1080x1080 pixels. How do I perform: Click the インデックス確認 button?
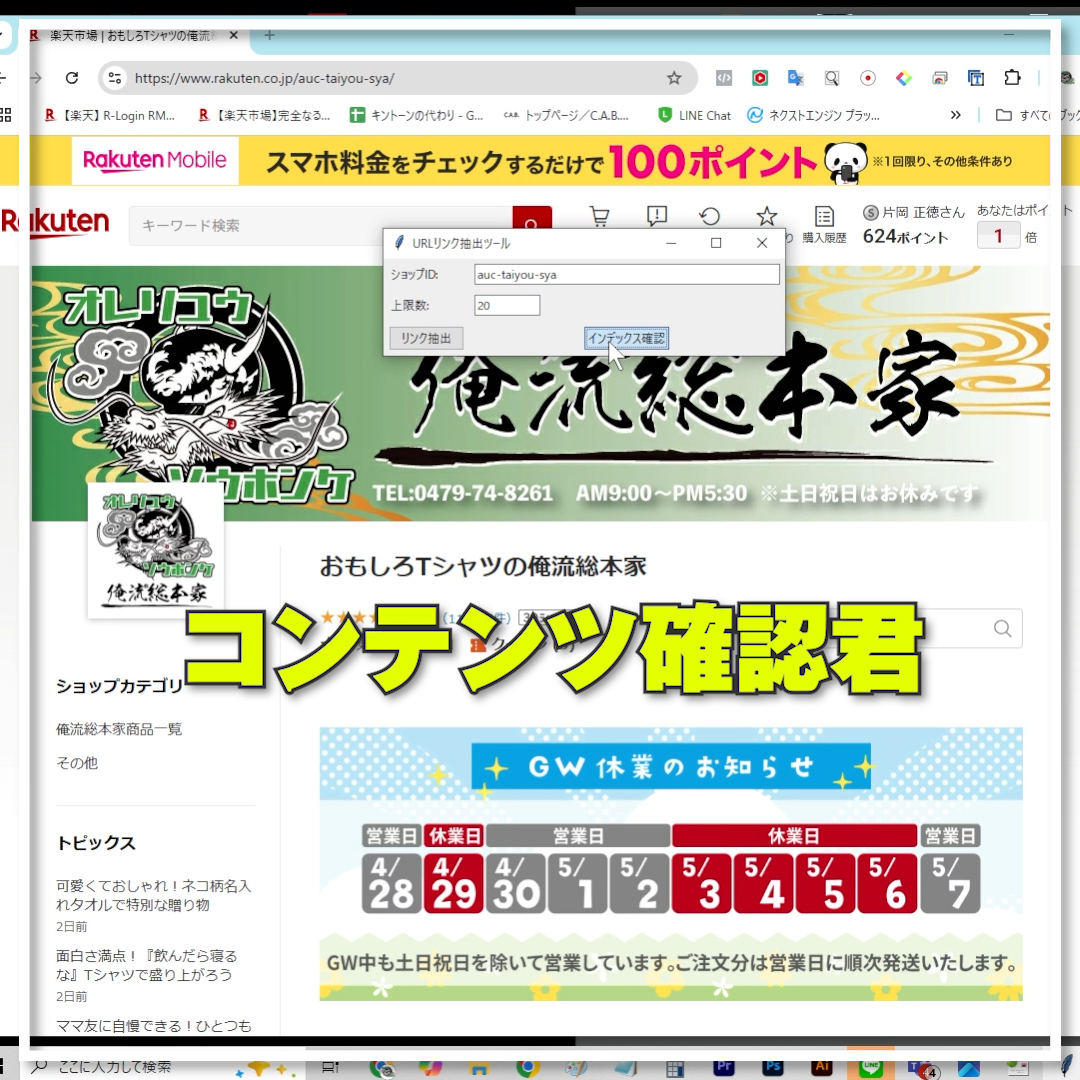coord(626,338)
